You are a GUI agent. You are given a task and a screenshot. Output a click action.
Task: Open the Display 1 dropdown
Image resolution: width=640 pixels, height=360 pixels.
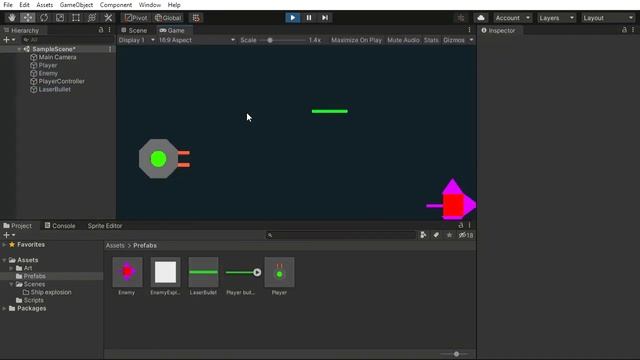pos(136,40)
